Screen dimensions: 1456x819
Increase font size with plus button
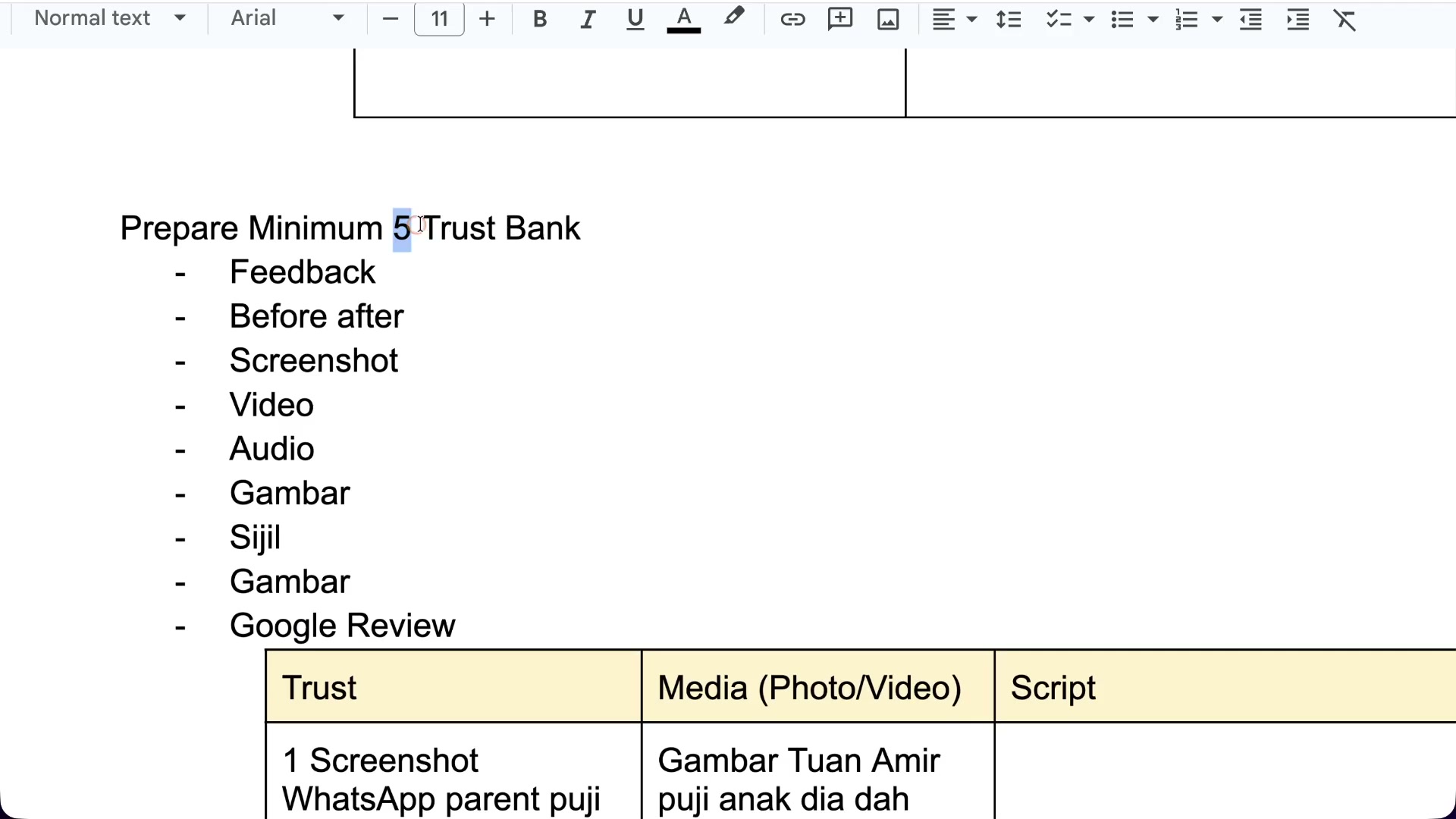[488, 19]
